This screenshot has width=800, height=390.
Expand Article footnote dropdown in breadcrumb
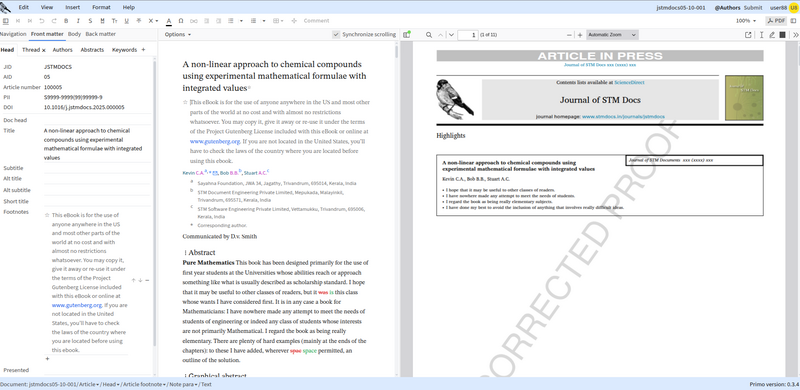[165, 385]
